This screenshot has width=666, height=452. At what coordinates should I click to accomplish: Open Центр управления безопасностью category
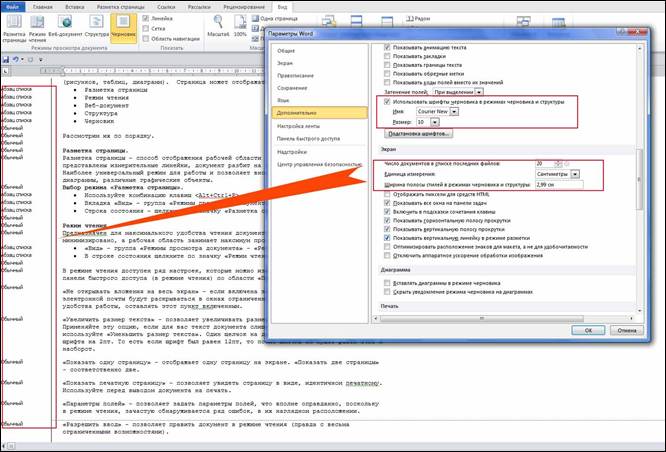(320, 164)
